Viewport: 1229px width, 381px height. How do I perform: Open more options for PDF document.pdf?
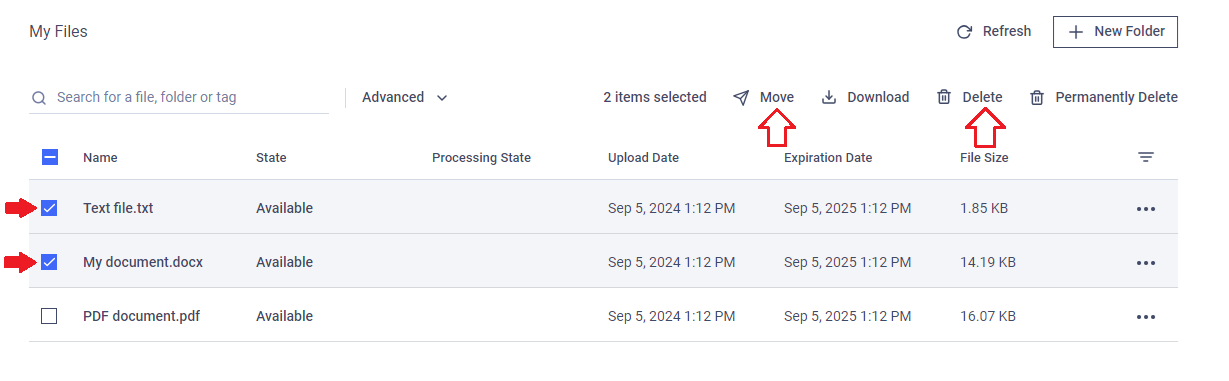click(x=1146, y=317)
